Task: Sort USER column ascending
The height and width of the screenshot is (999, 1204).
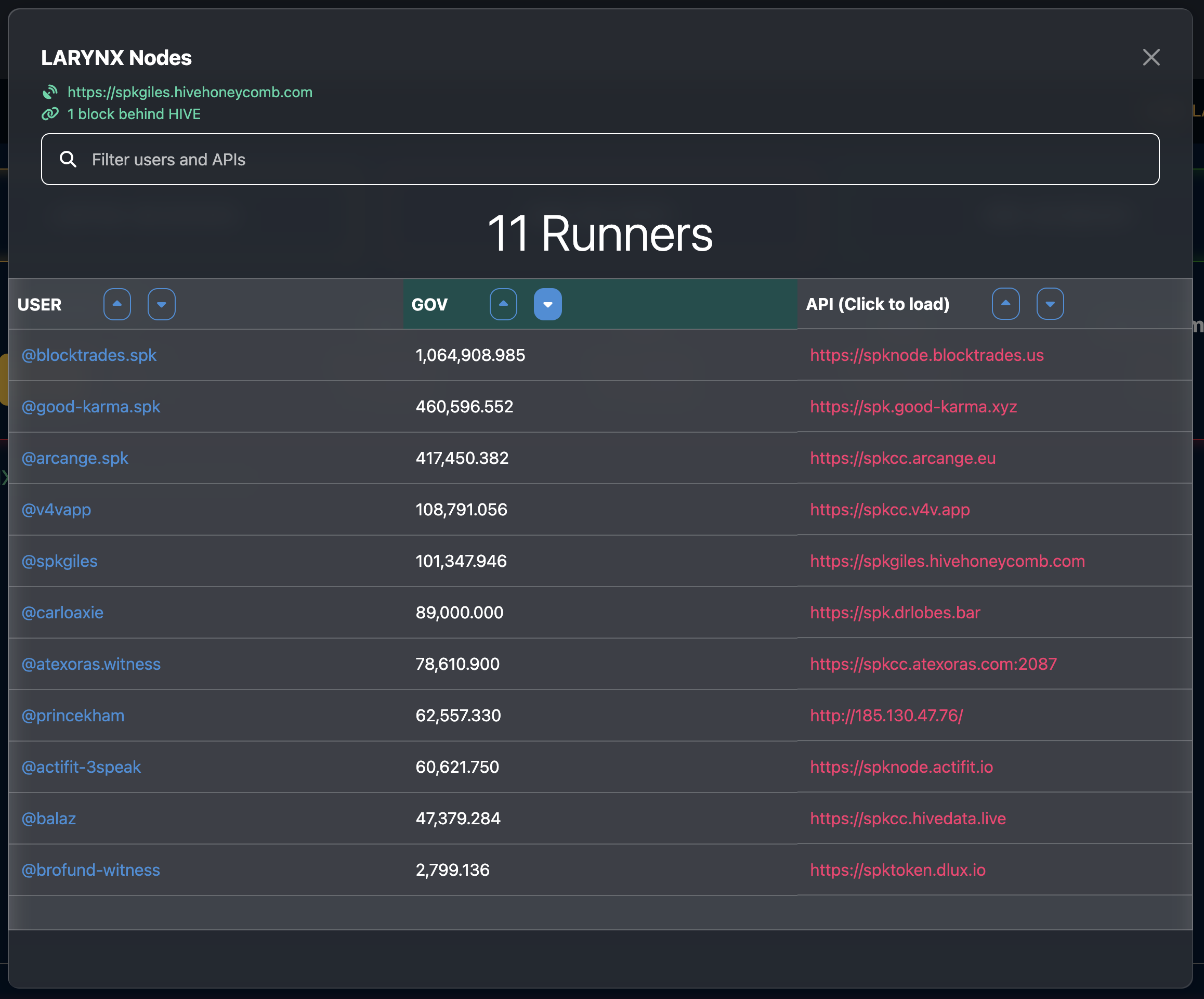Action: 117,304
